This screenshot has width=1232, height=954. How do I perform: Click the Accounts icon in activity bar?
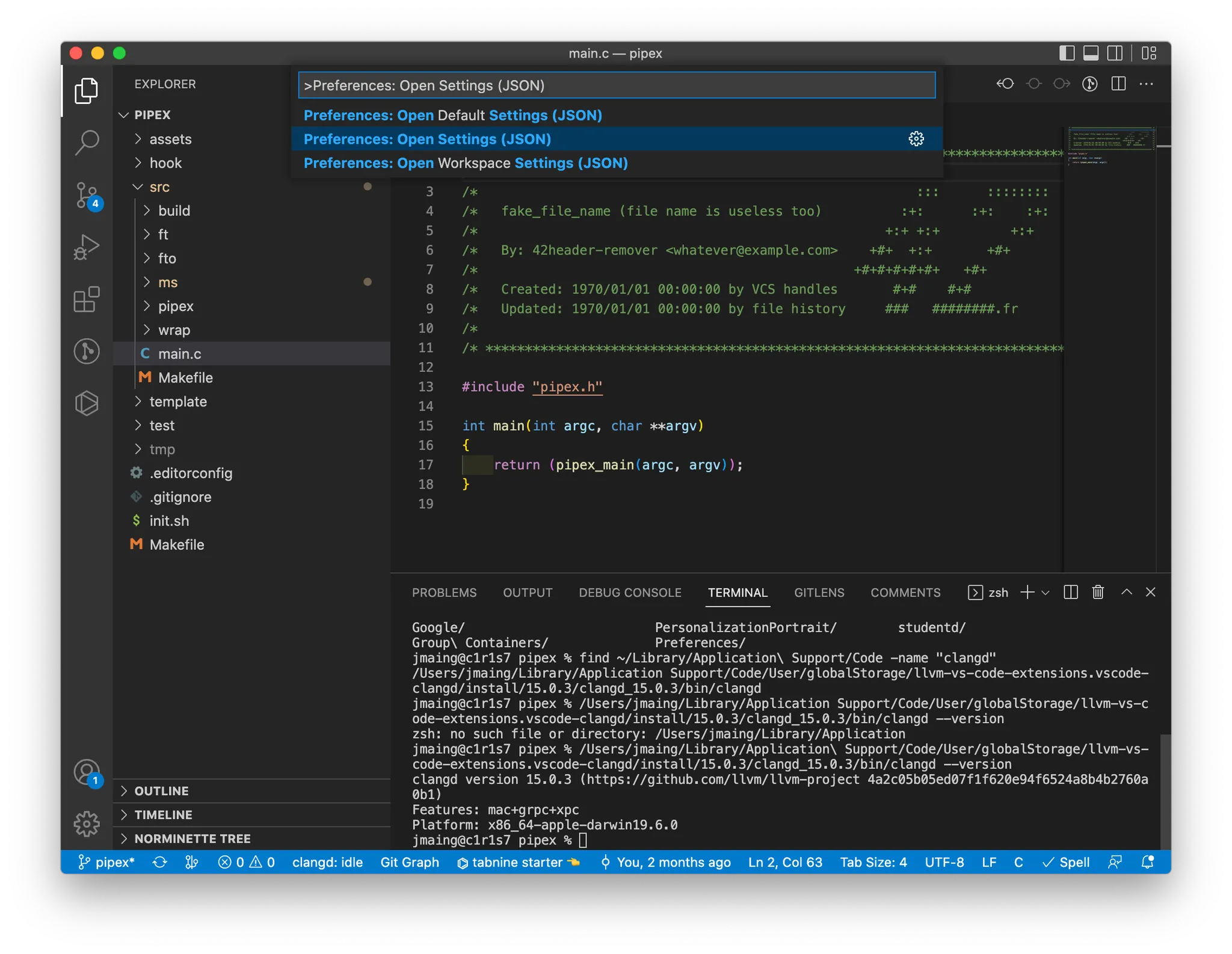pyautogui.click(x=87, y=772)
